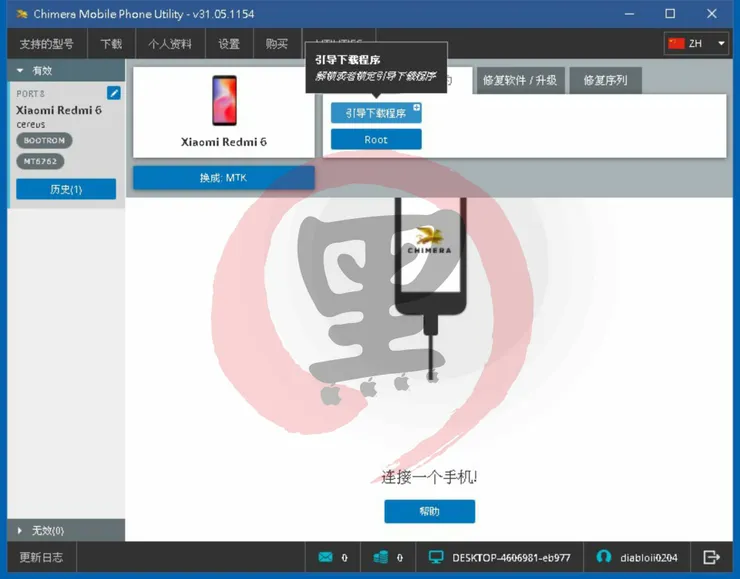
Task: Click the diabloii0204 username
Action: (x=649, y=558)
